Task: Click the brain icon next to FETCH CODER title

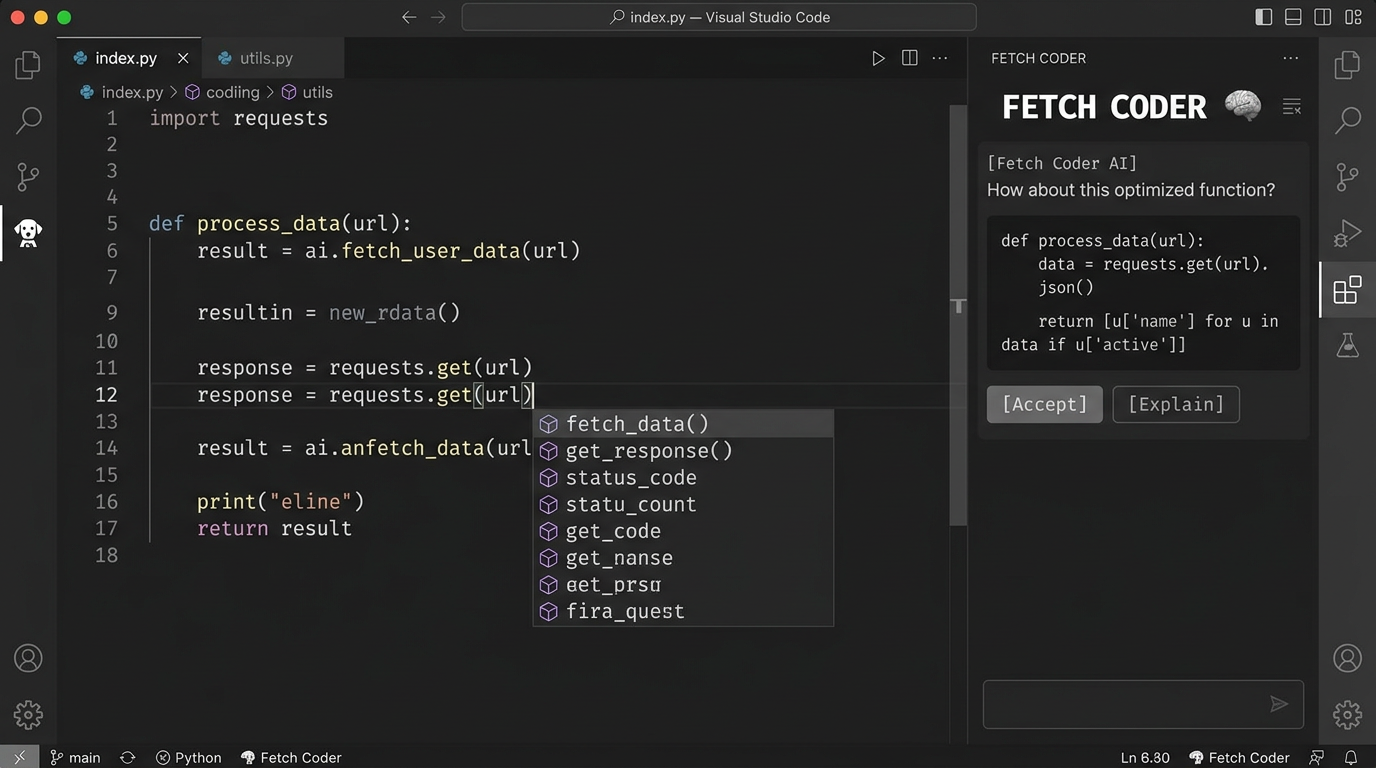Action: (1242, 105)
